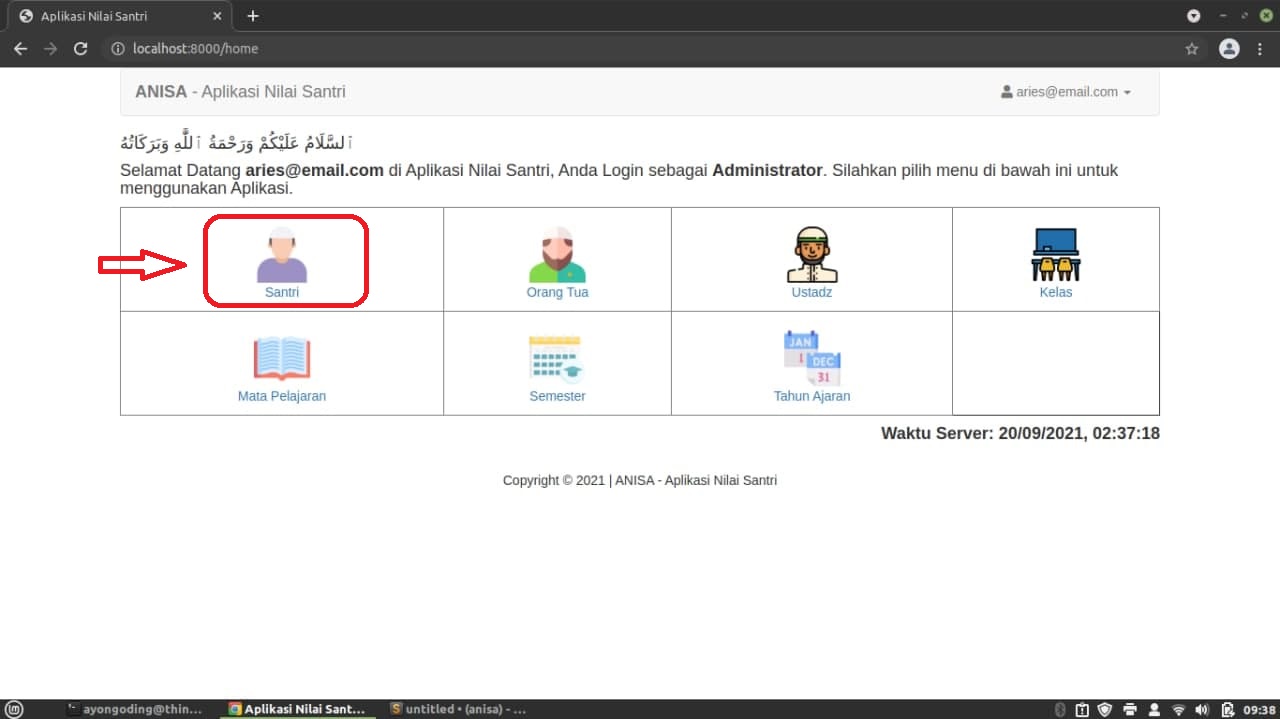Switch to the untitled anisa editor in taskbar
The image size is (1280, 719).
[458, 709]
